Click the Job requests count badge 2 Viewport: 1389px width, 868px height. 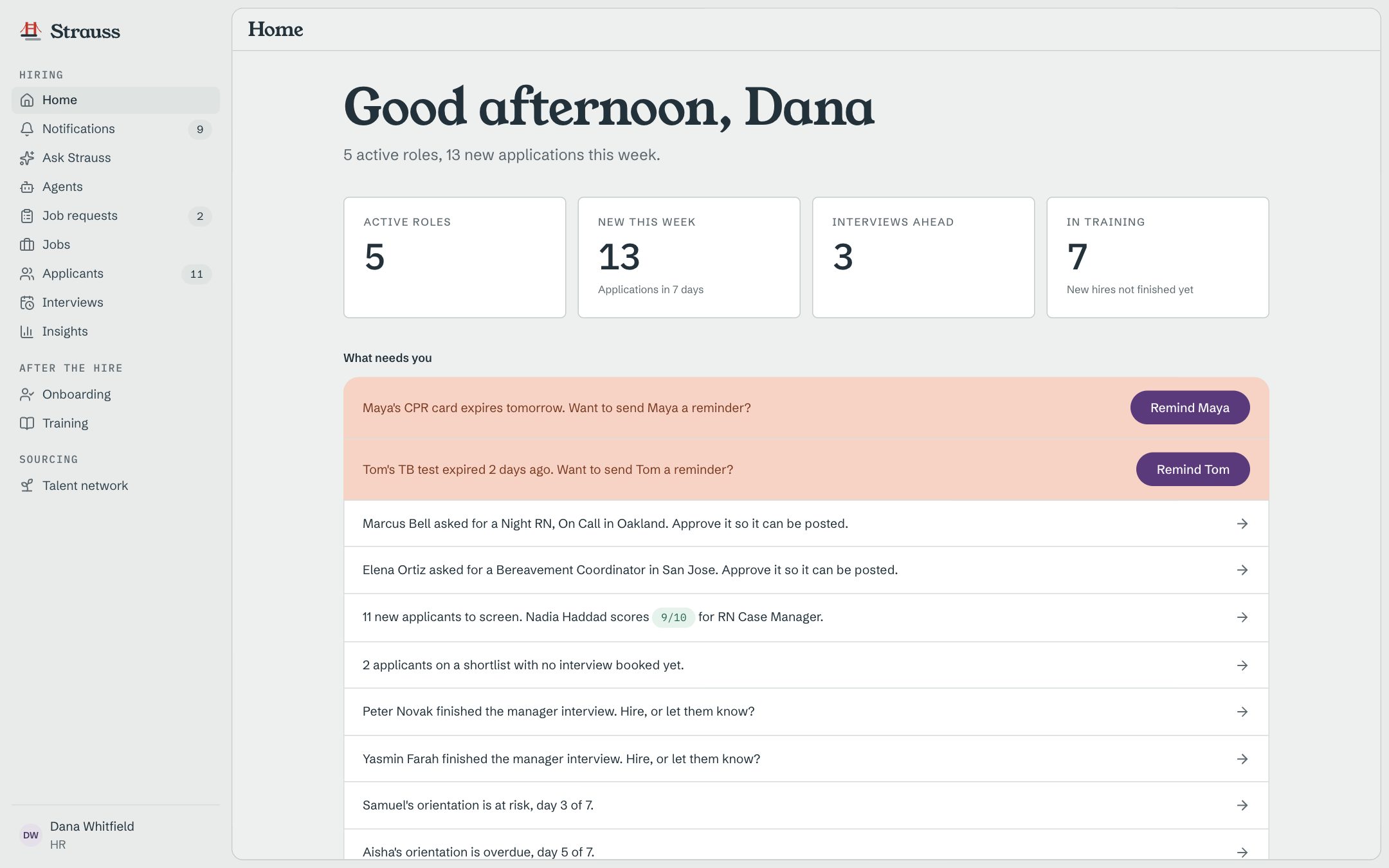pos(200,217)
